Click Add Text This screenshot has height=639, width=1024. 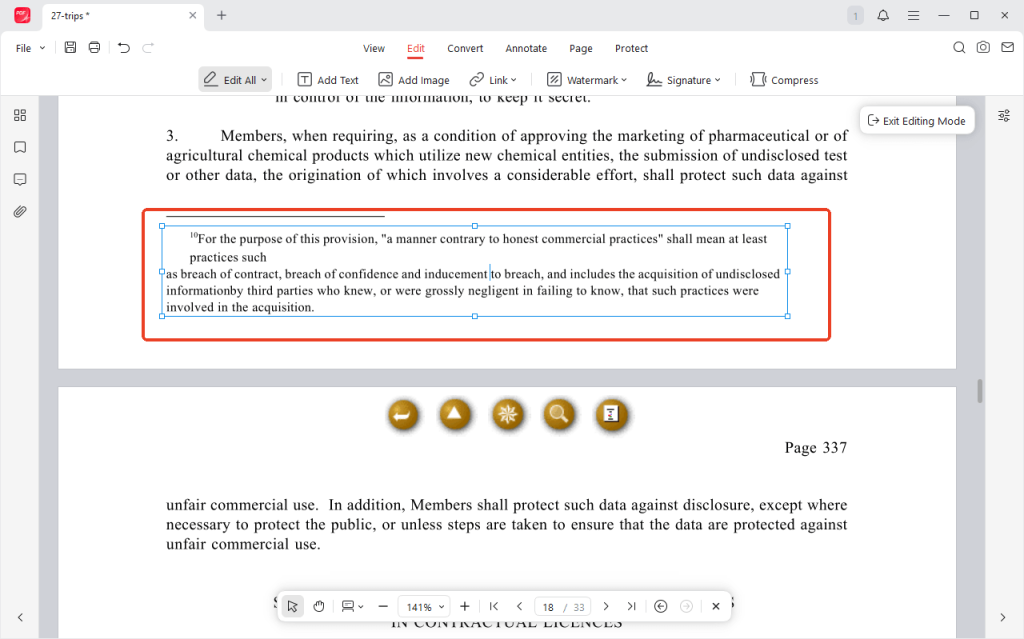328,80
